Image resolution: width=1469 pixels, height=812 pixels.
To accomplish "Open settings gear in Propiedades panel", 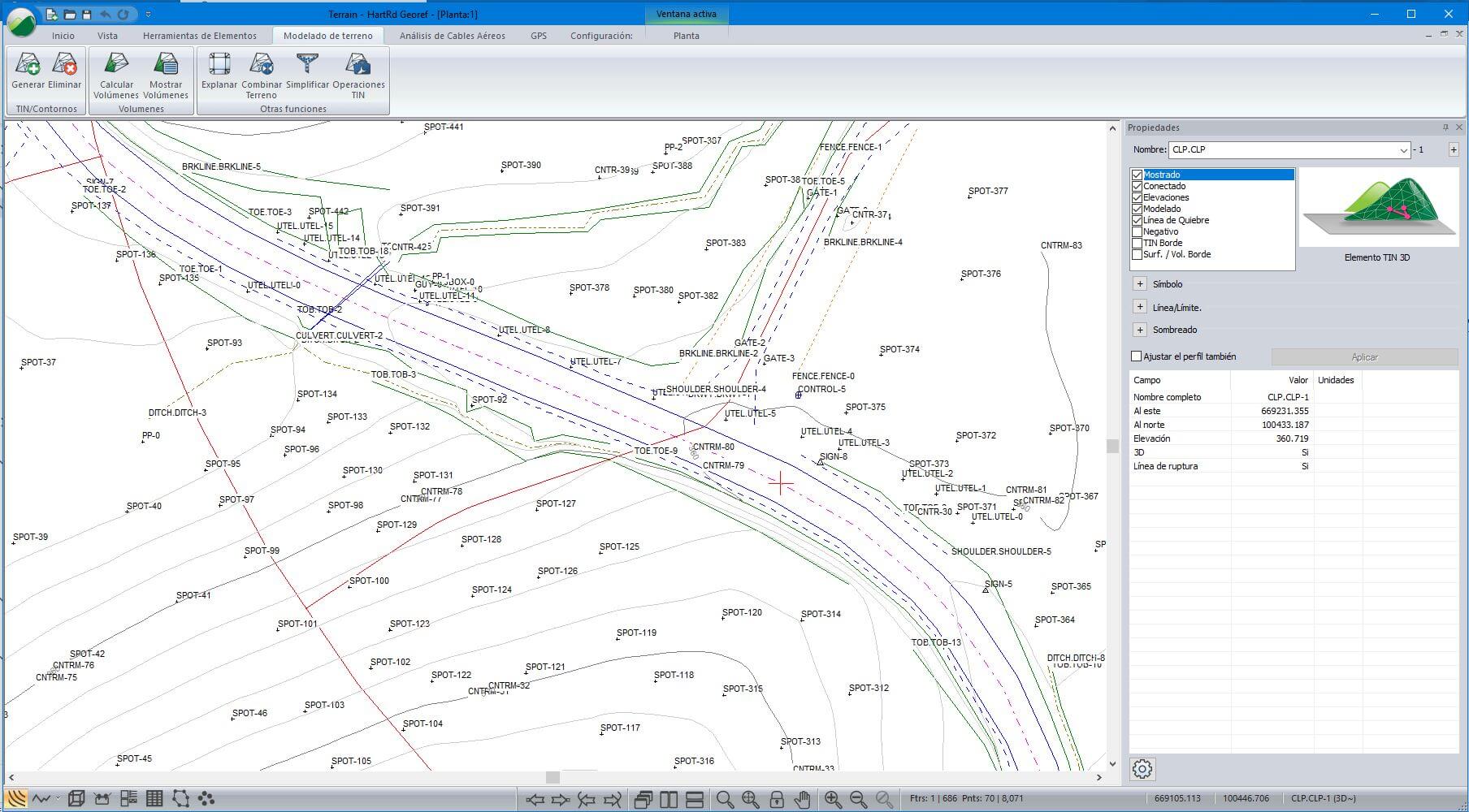I will click(1142, 769).
